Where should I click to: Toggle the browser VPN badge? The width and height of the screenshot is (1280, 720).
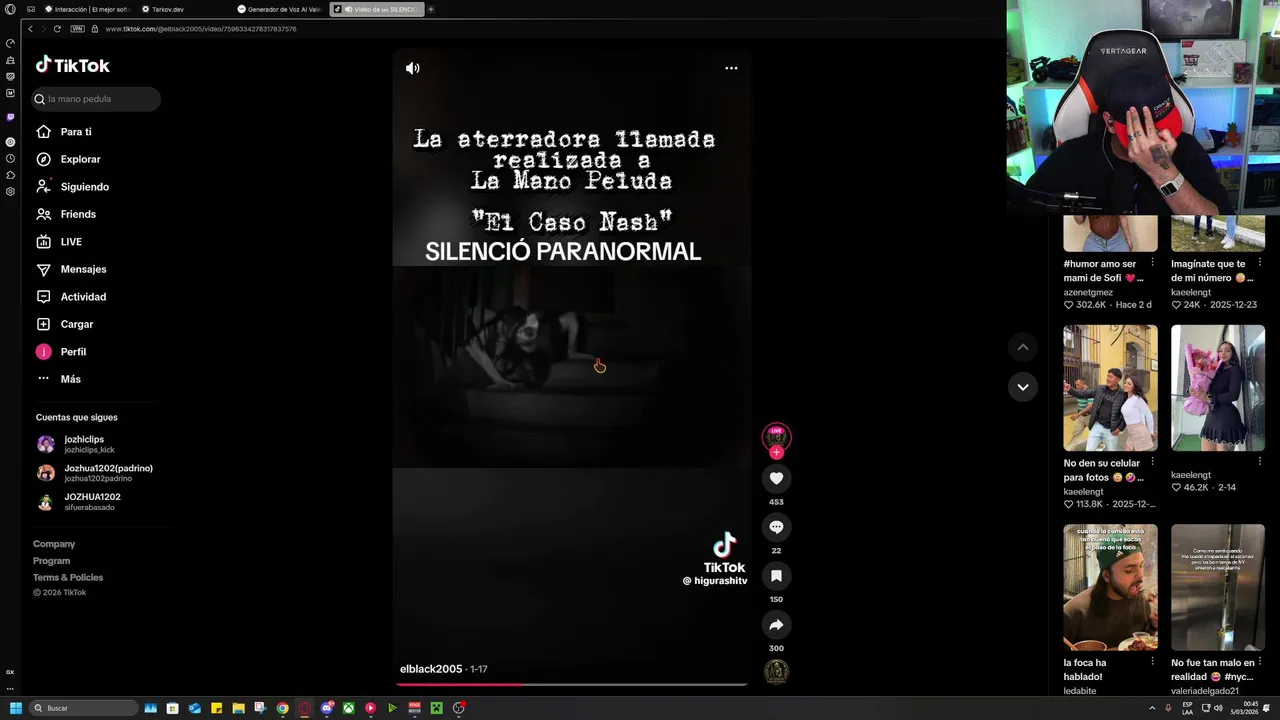[77, 29]
